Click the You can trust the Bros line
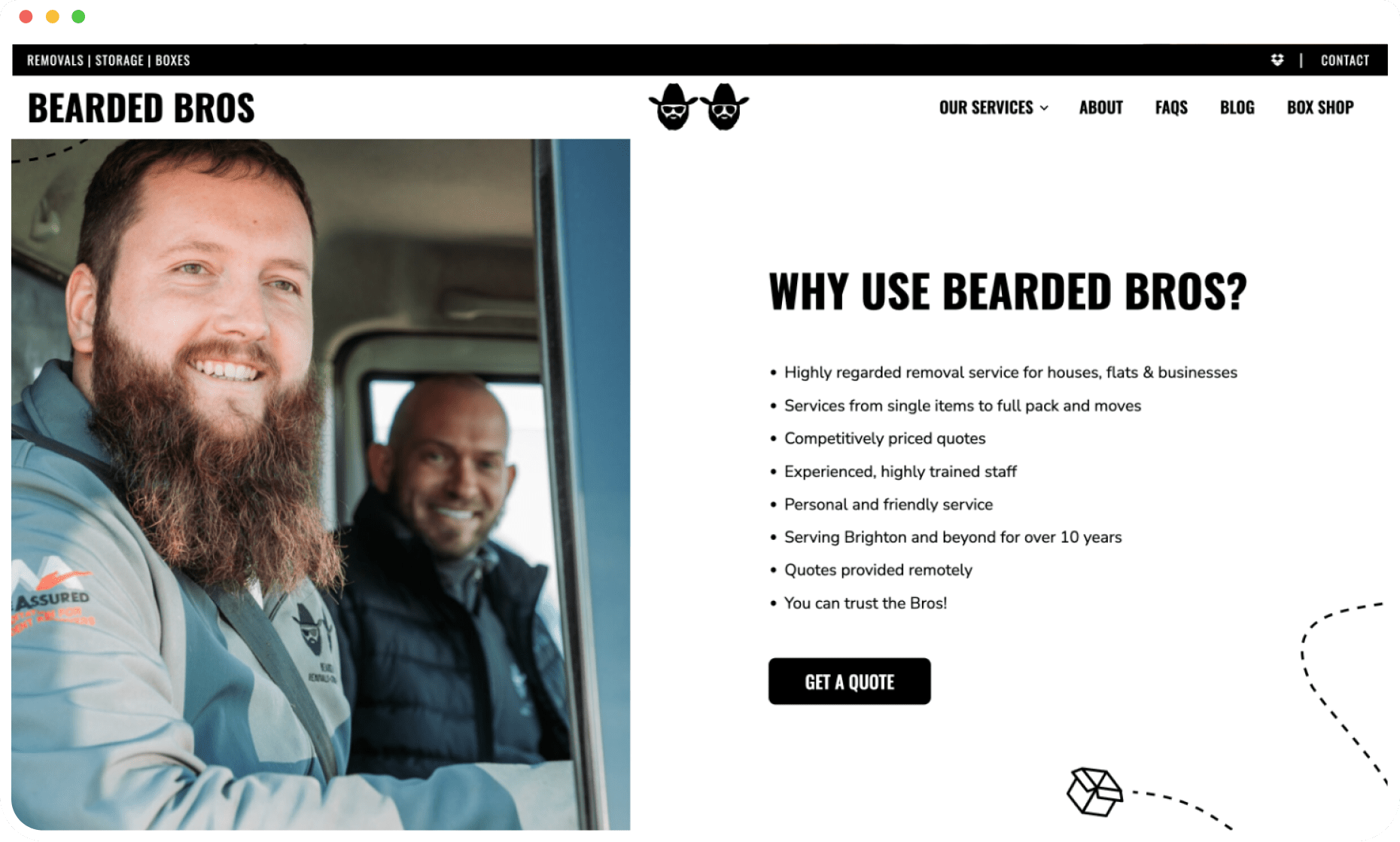Screen dimensions: 1400x842 [865, 603]
